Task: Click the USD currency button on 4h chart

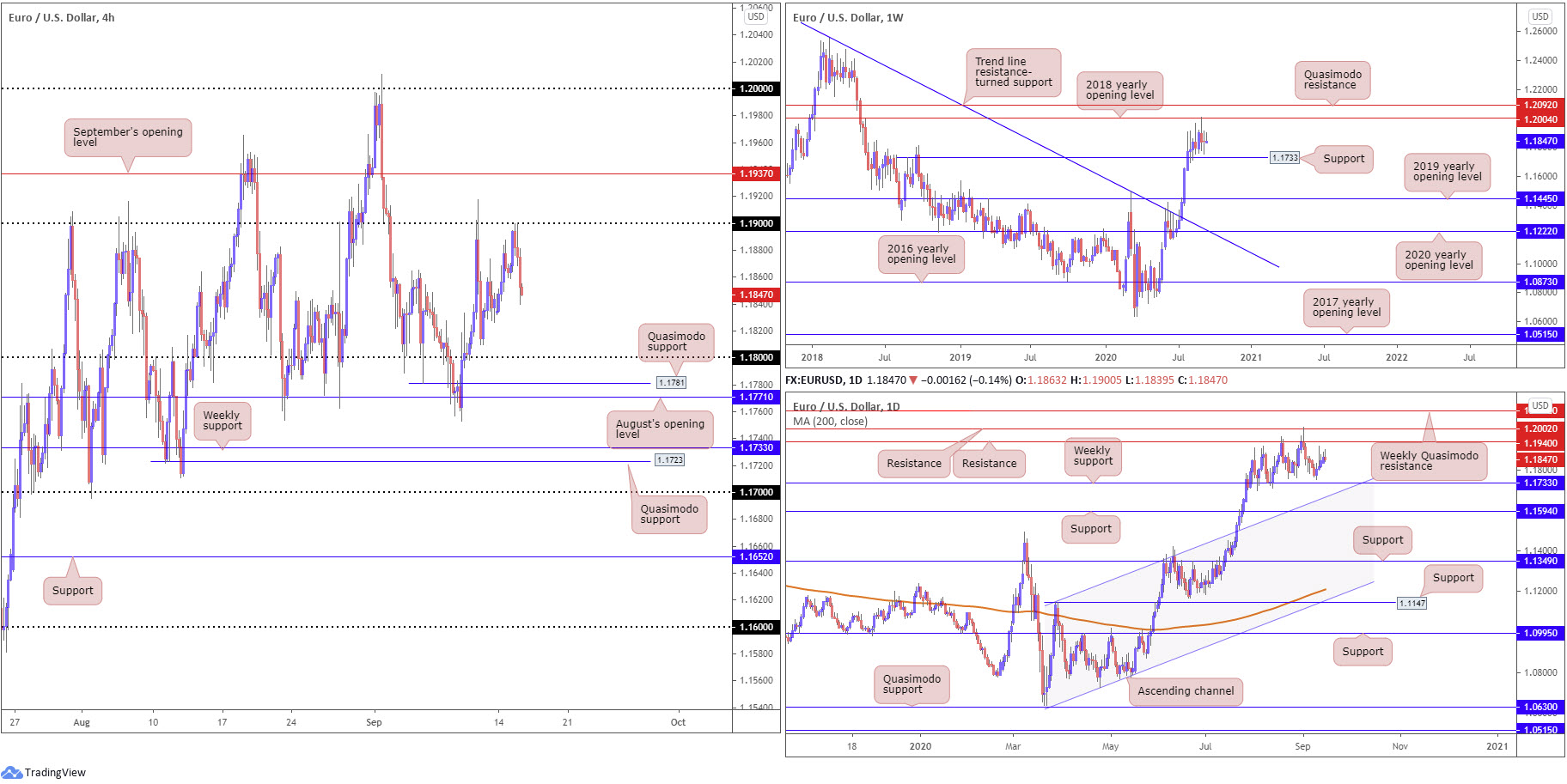Action: point(756,16)
